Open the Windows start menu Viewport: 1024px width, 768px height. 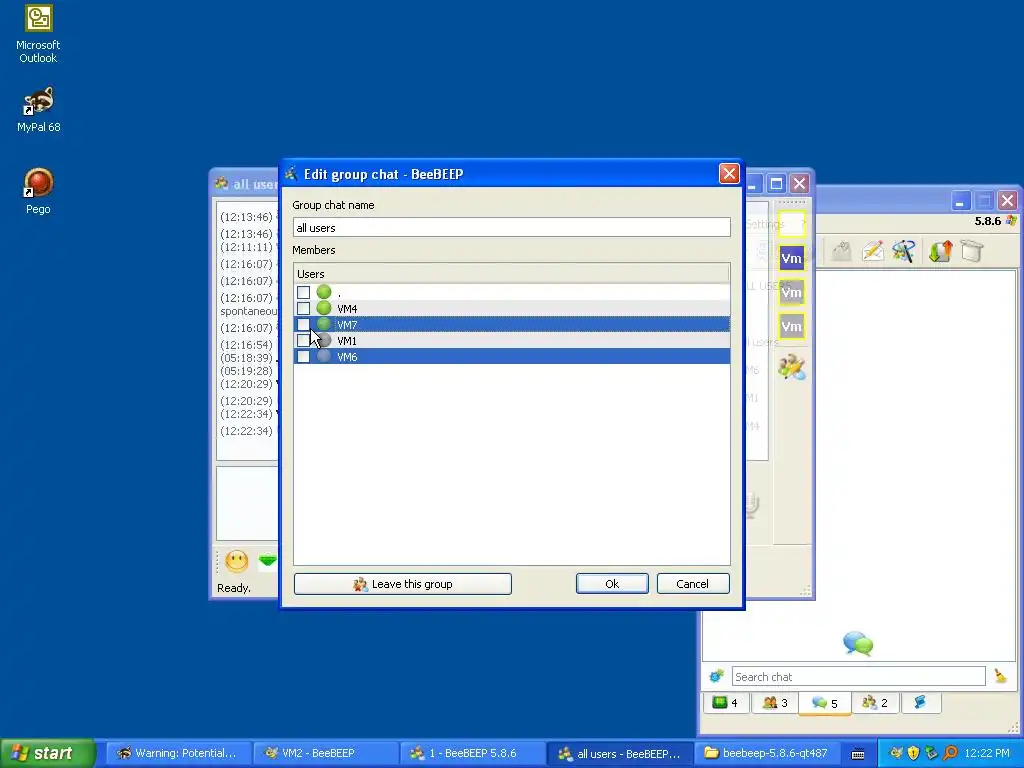coord(47,753)
